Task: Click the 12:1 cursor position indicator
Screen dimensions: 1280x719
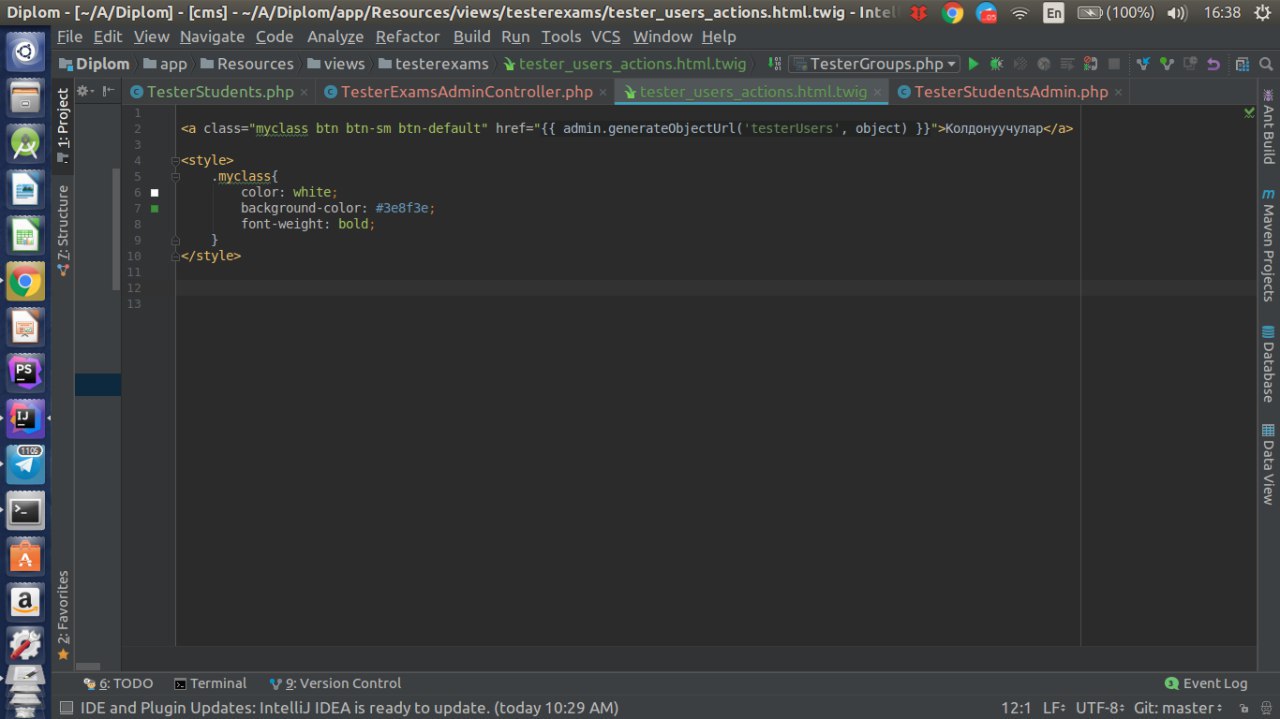Action: [1016, 708]
